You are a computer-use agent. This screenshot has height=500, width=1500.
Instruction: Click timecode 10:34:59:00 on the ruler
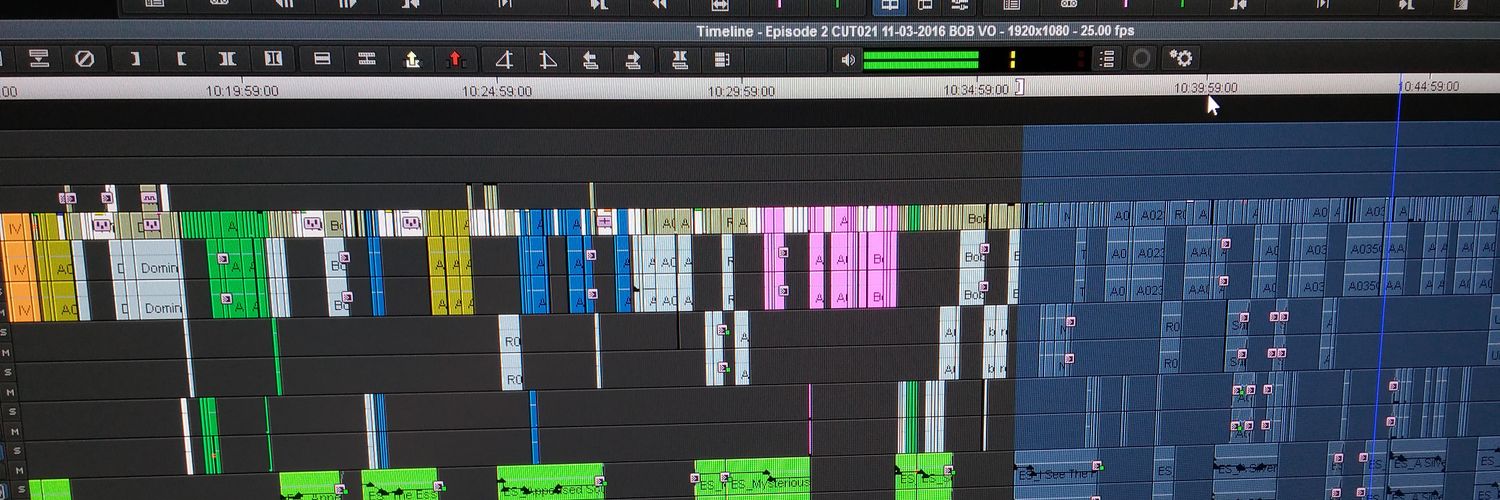coord(977,89)
